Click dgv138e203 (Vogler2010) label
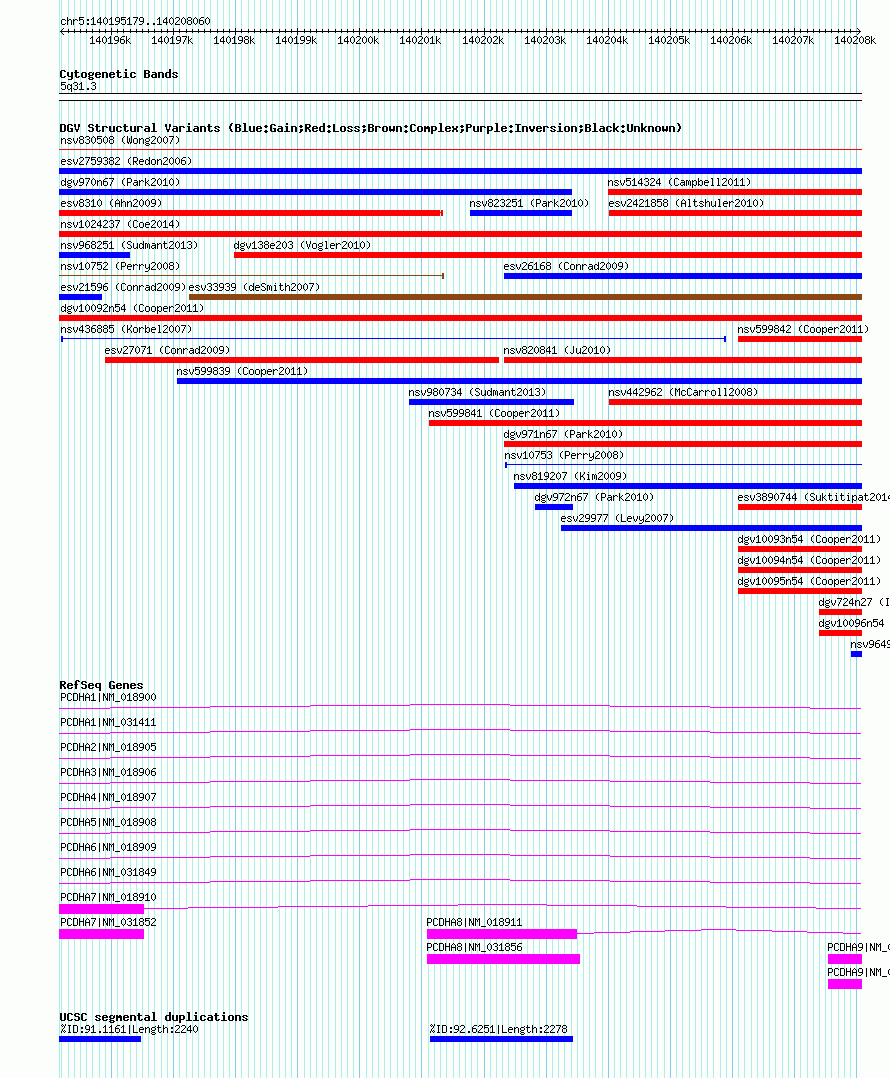 [302, 245]
